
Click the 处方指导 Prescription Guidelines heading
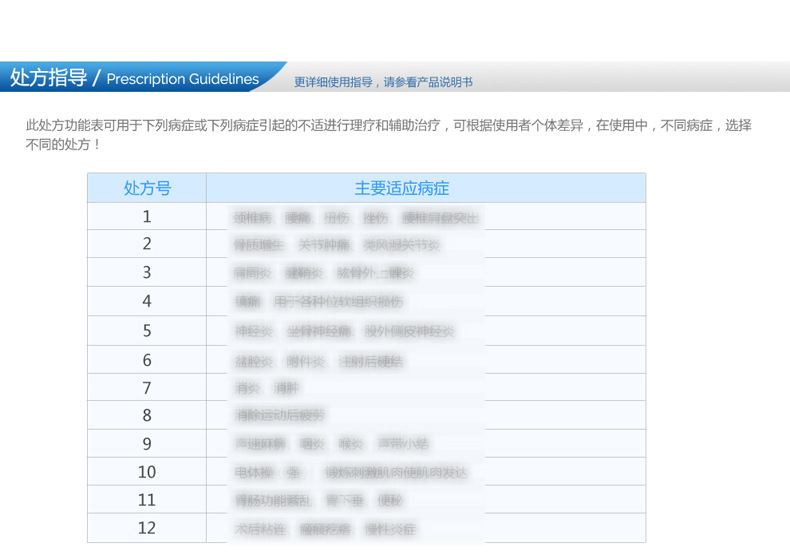point(135,78)
